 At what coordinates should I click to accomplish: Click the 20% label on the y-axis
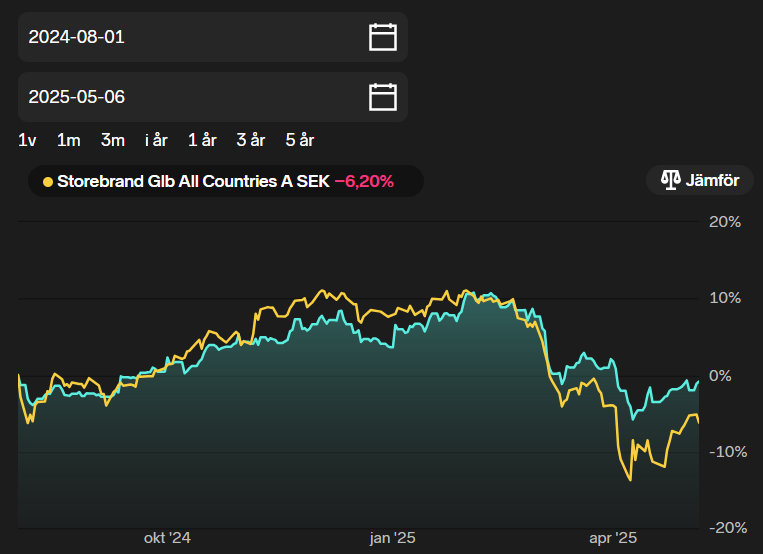[x=724, y=222]
